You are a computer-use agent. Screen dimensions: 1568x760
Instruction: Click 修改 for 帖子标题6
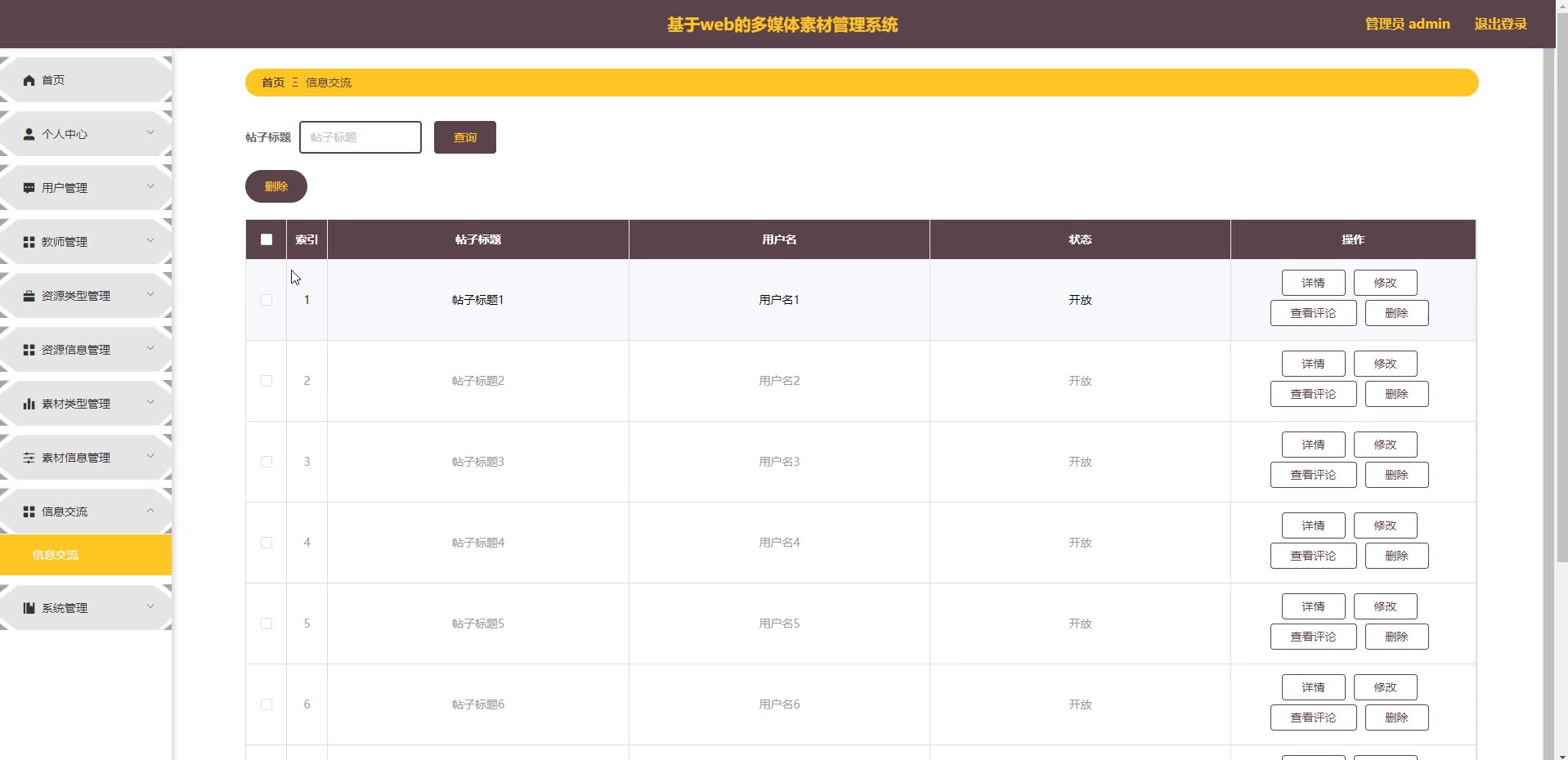(x=1386, y=687)
